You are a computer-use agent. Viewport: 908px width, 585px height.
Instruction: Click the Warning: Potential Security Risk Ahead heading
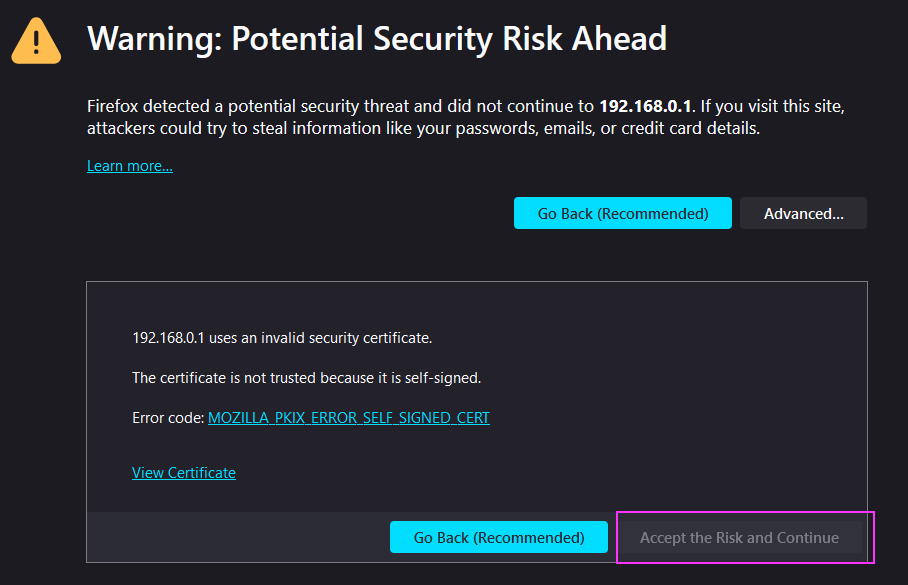(376, 39)
